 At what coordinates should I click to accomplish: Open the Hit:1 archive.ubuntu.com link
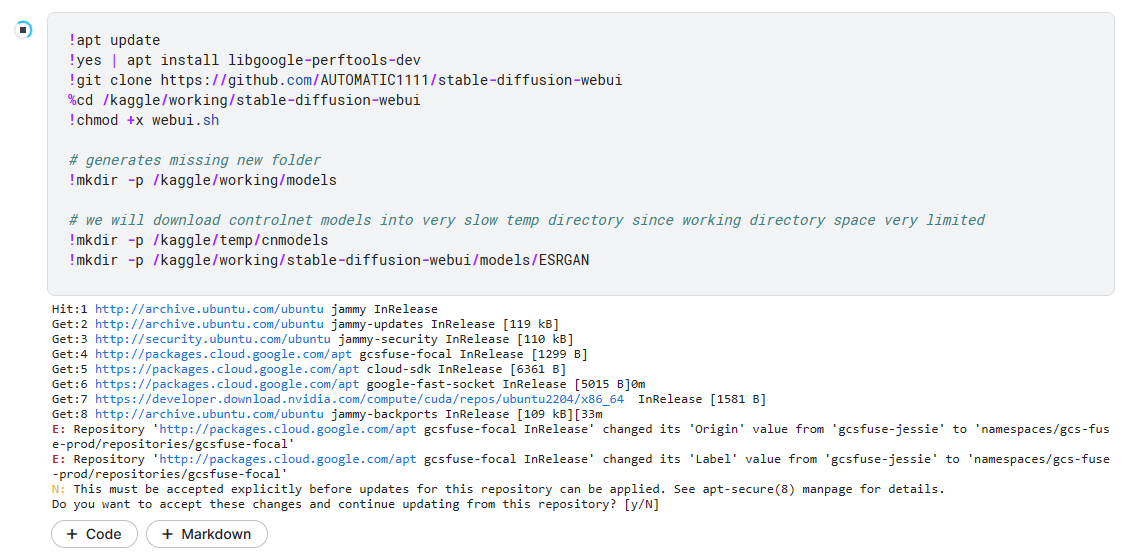point(209,310)
